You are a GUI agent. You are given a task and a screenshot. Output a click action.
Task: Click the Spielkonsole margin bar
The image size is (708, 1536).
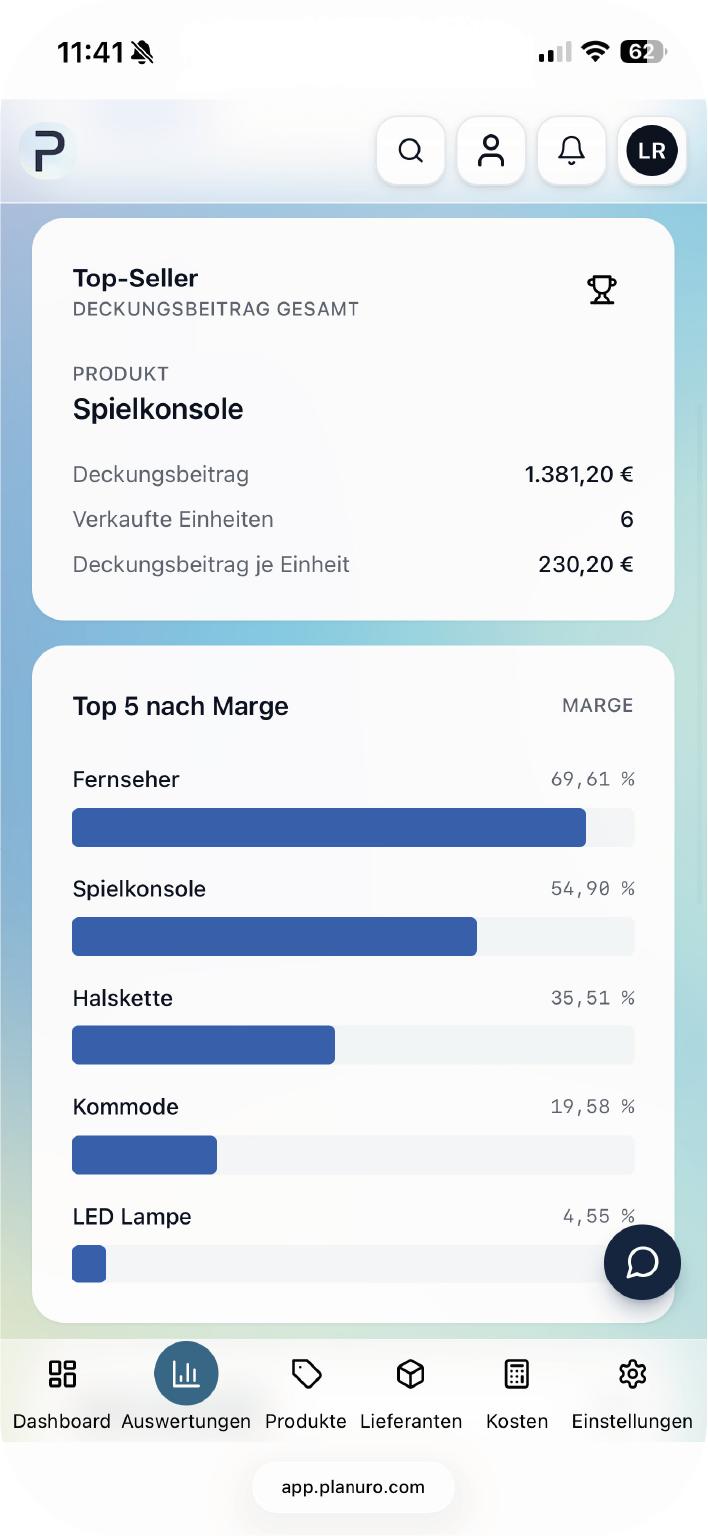275,937
